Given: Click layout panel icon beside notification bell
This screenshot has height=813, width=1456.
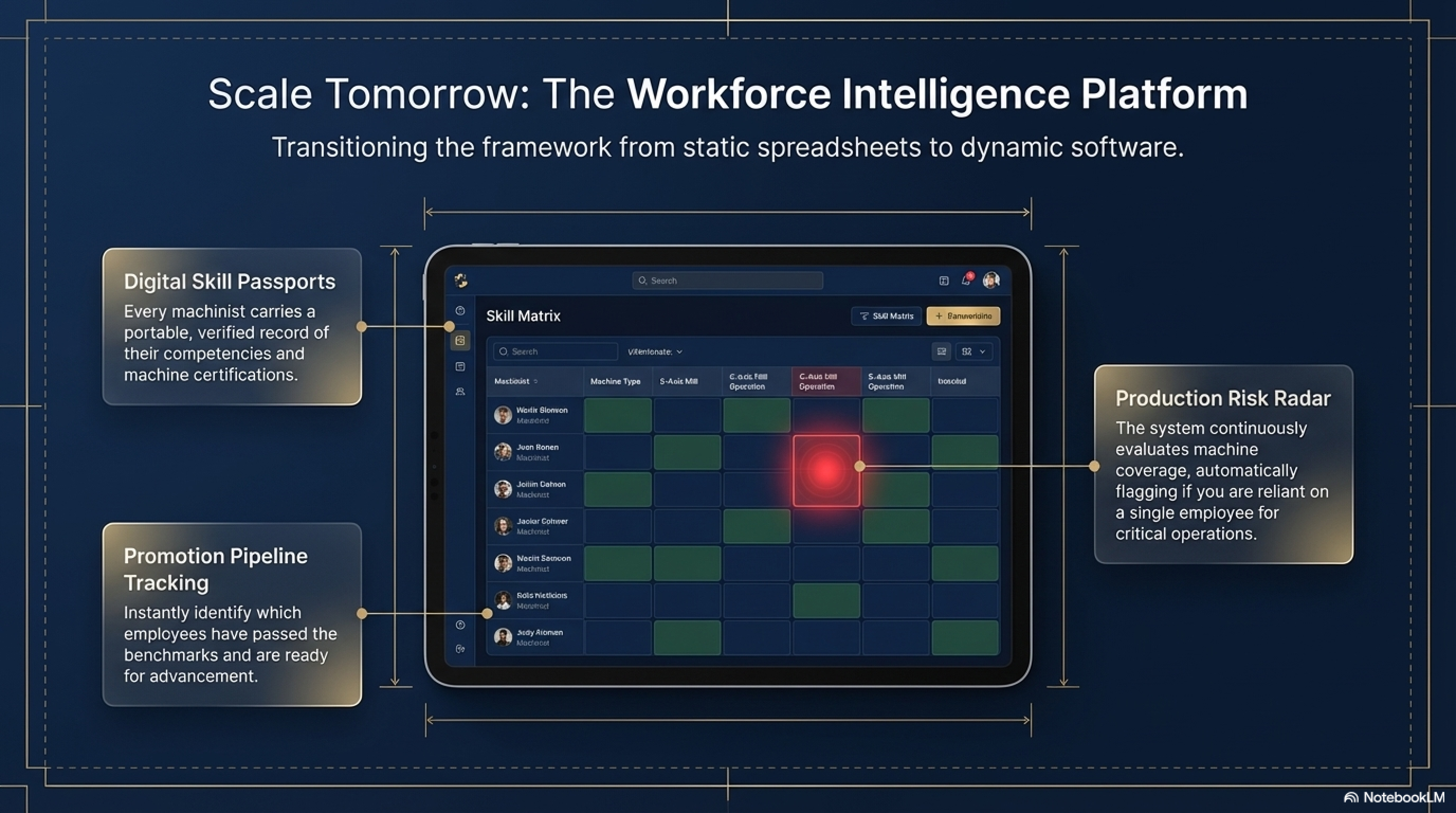Looking at the screenshot, I should click(x=943, y=281).
